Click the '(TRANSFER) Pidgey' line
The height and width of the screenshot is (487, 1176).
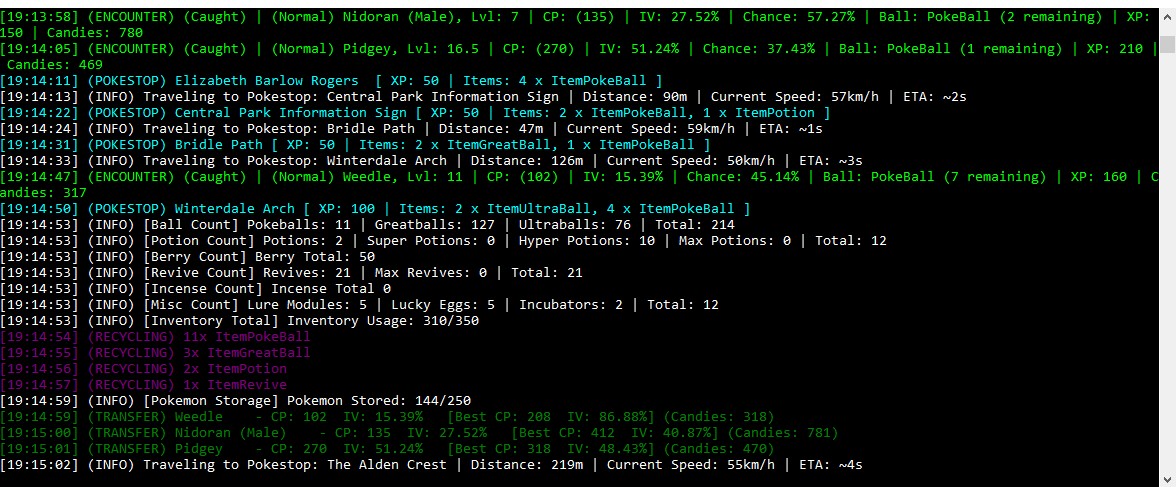pyautogui.click(x=387, y=448)
